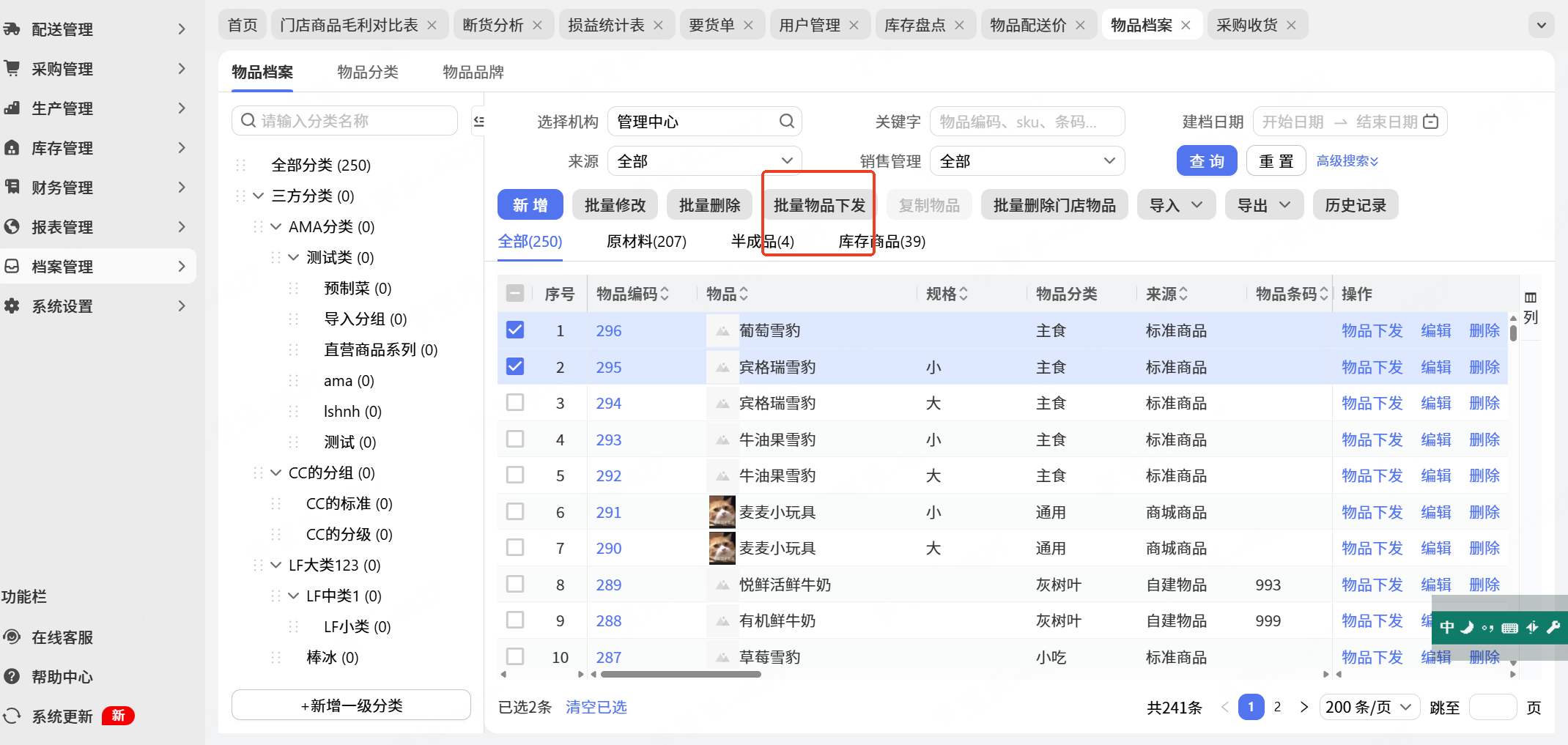The height and width of the screenshot is (745, 1568).
Task: Check the checkbox for item 293
Action: pos(515,439)
